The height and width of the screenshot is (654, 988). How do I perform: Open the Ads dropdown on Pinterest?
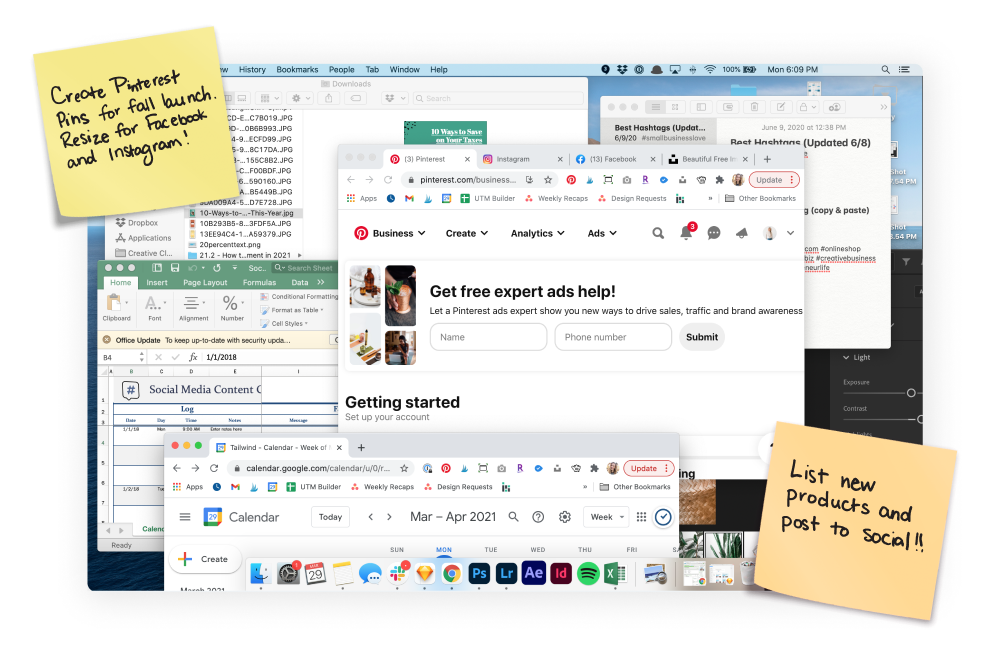coord(602,233)
